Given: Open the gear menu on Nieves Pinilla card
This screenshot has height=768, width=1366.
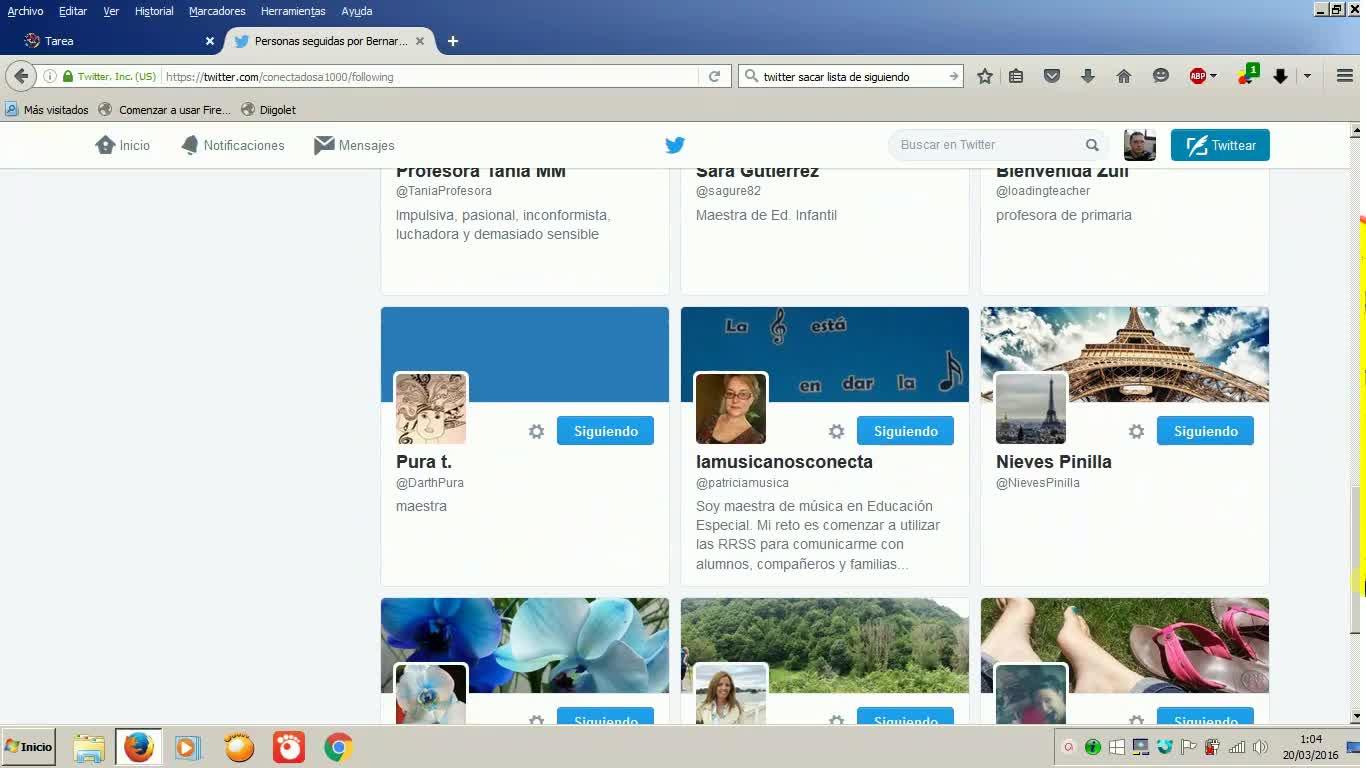Looking at the screenshot, I should tap(1137, 432).
